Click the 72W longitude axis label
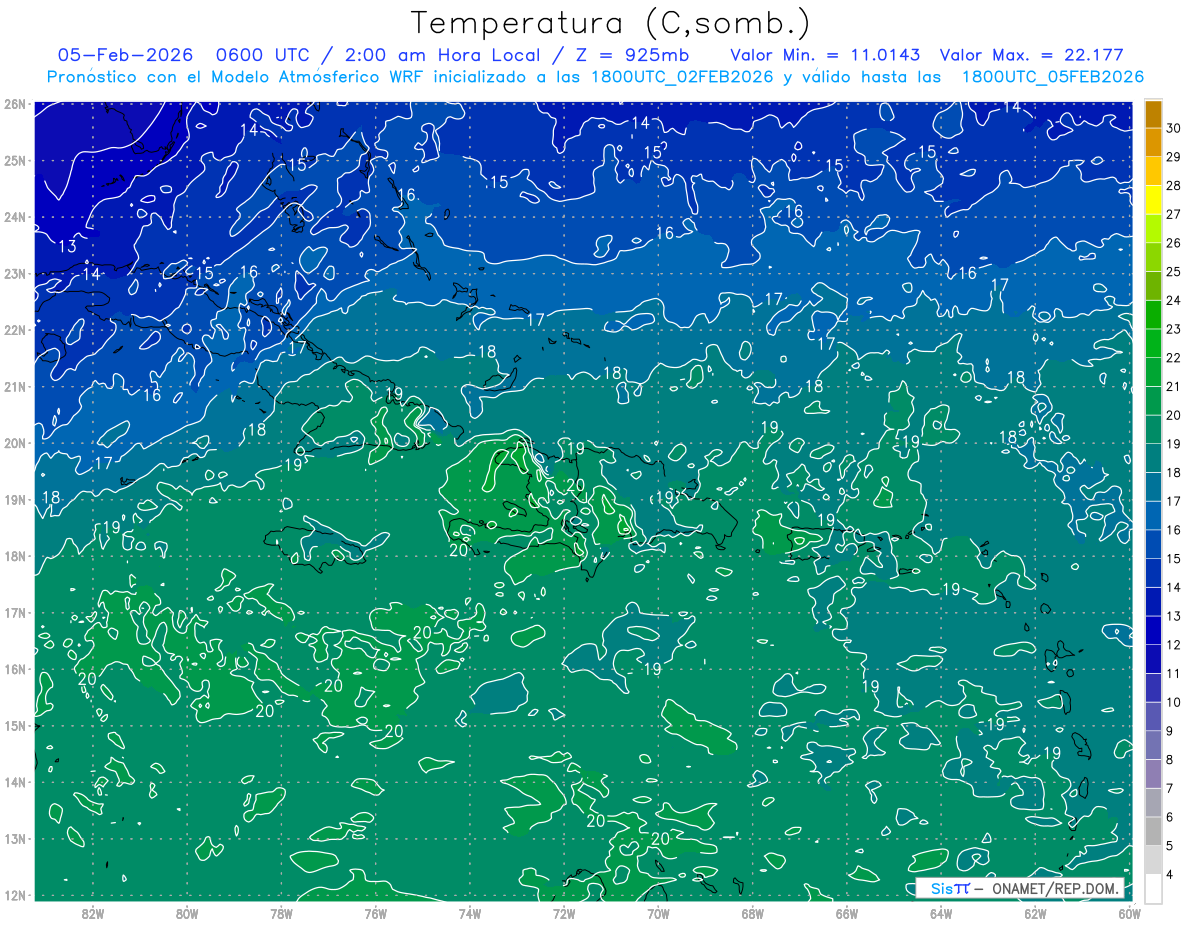Image resolution: width=1200 pixels, height=927 pixels. pos(564,913)
